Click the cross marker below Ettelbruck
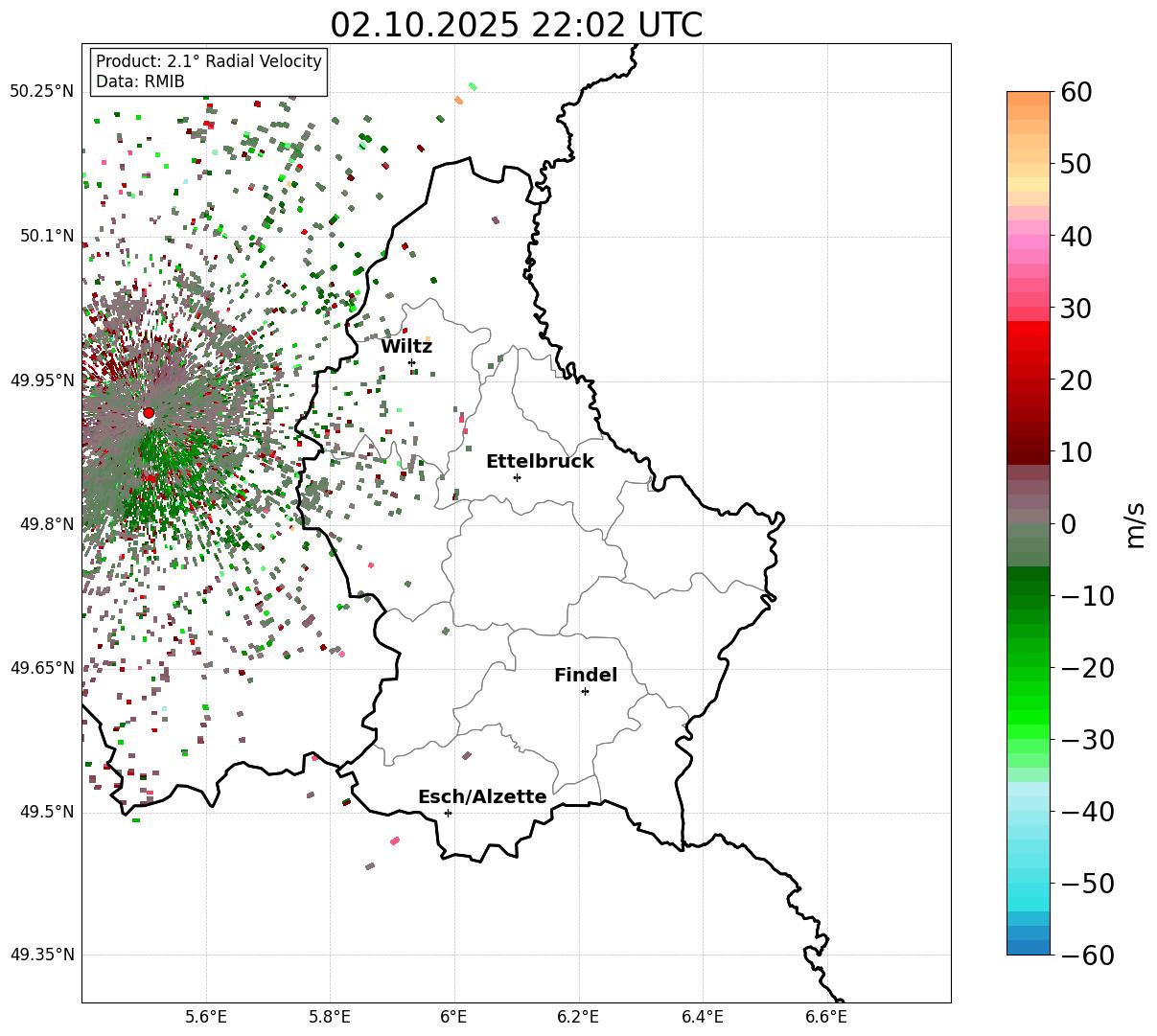The width and height of the screenshot is (1157, 1036). [x=517, y=477]
